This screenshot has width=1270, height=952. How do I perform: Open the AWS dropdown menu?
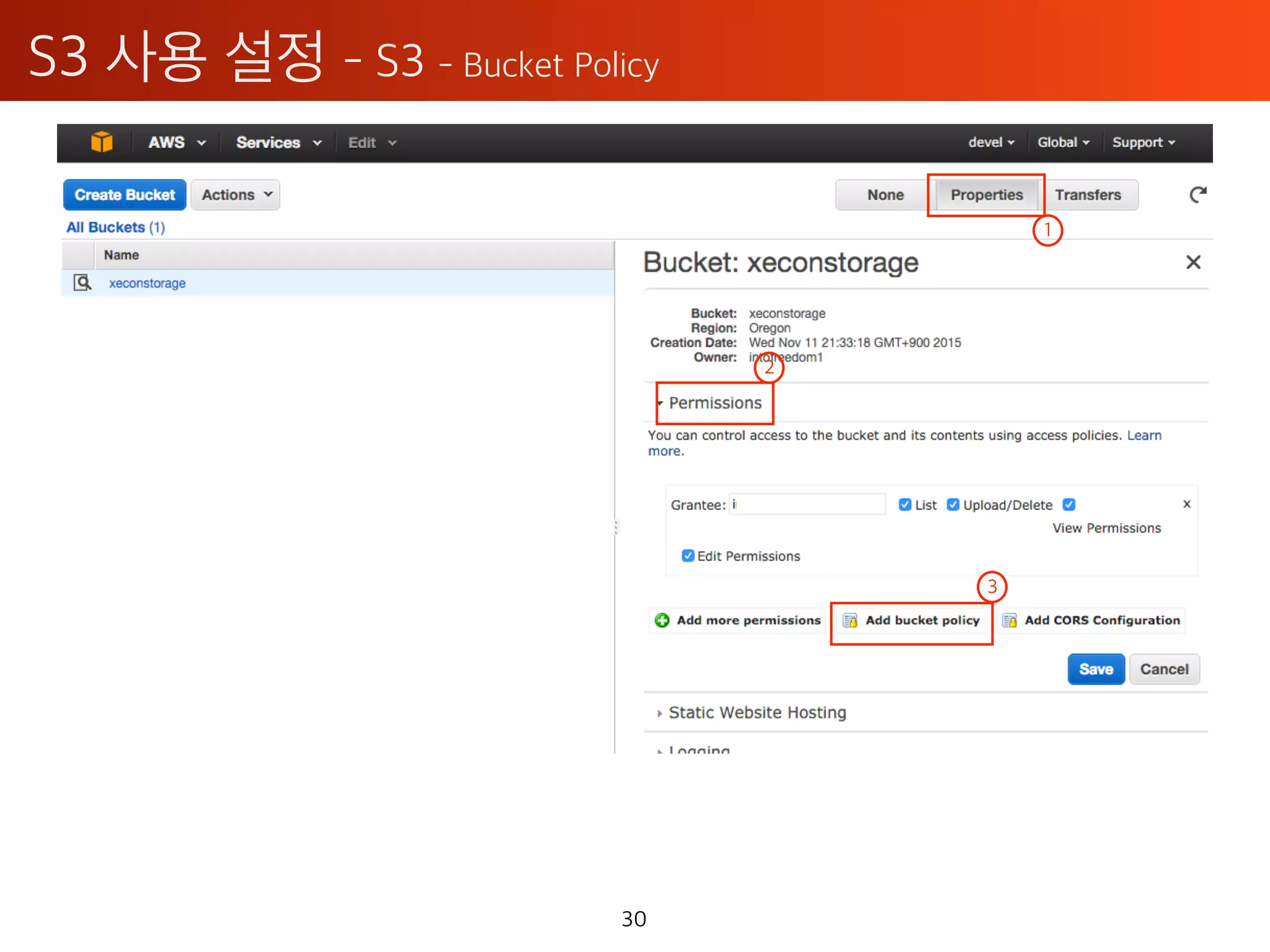click(177, 143)
